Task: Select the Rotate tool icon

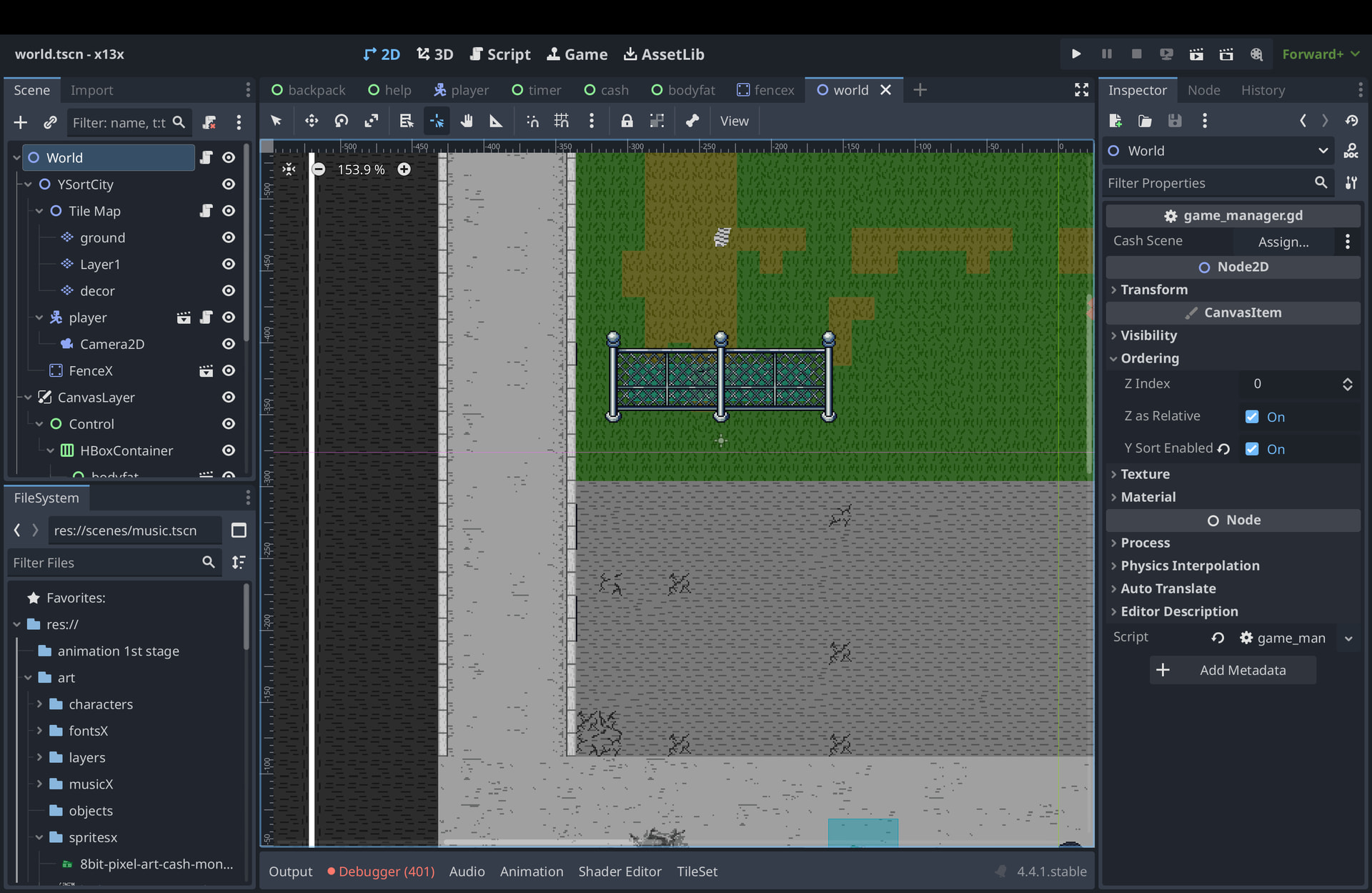Action: pos(342,121)
